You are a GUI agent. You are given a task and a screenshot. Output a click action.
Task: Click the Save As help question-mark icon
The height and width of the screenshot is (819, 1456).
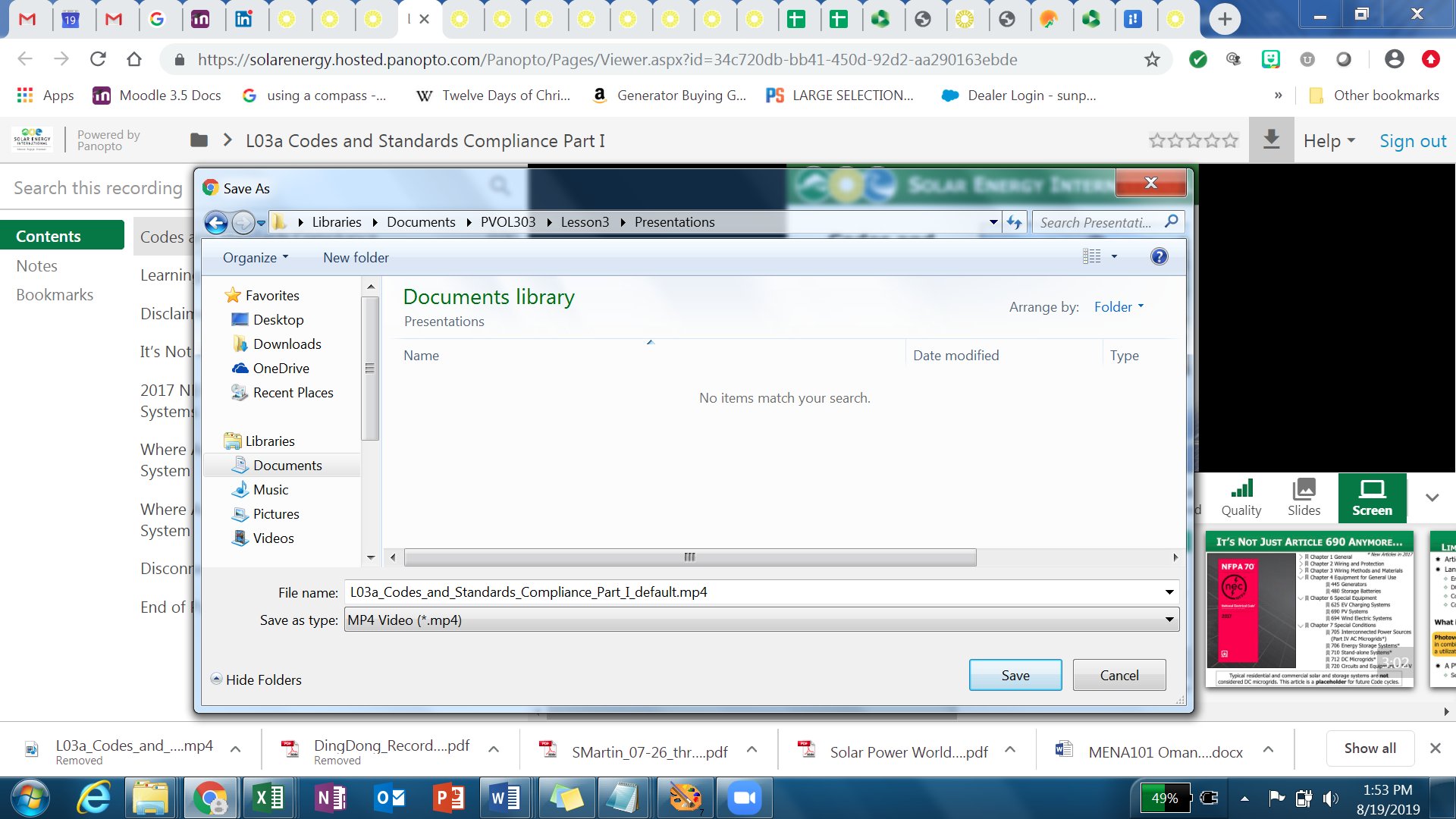[x=1159, y=257]
